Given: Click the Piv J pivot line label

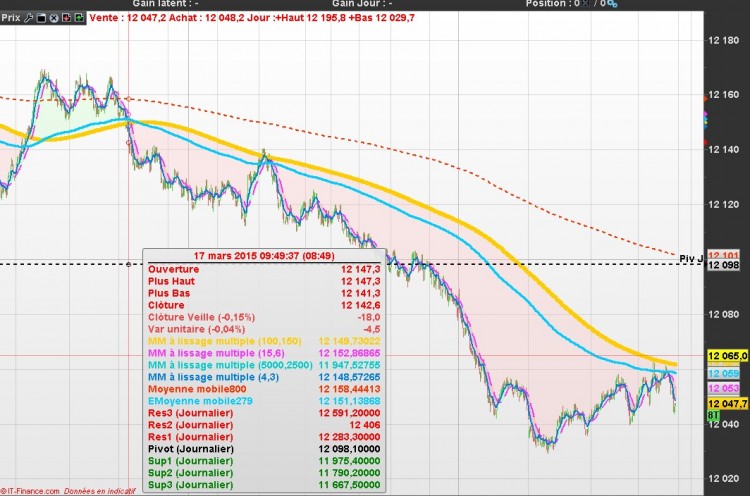Looking at the screenshot, I should coord(691,259).
